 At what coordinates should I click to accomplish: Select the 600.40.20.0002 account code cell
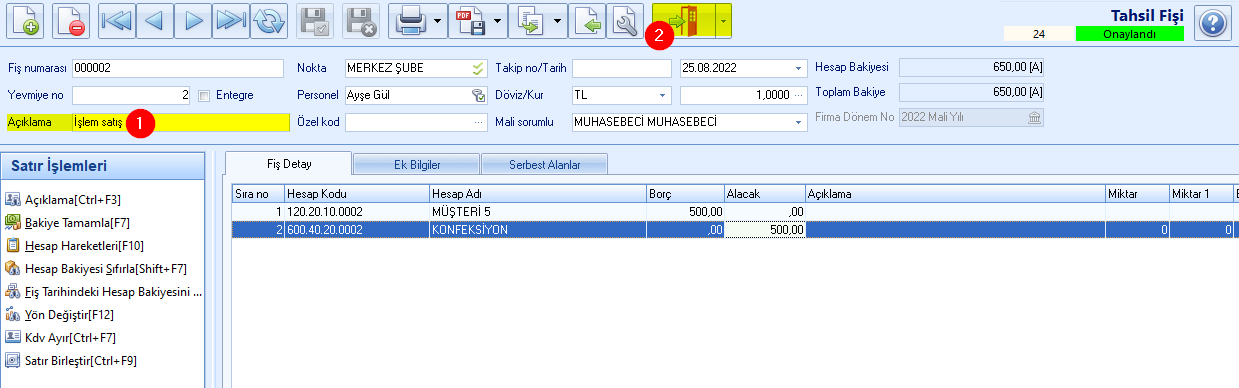[x=356, y=229]
